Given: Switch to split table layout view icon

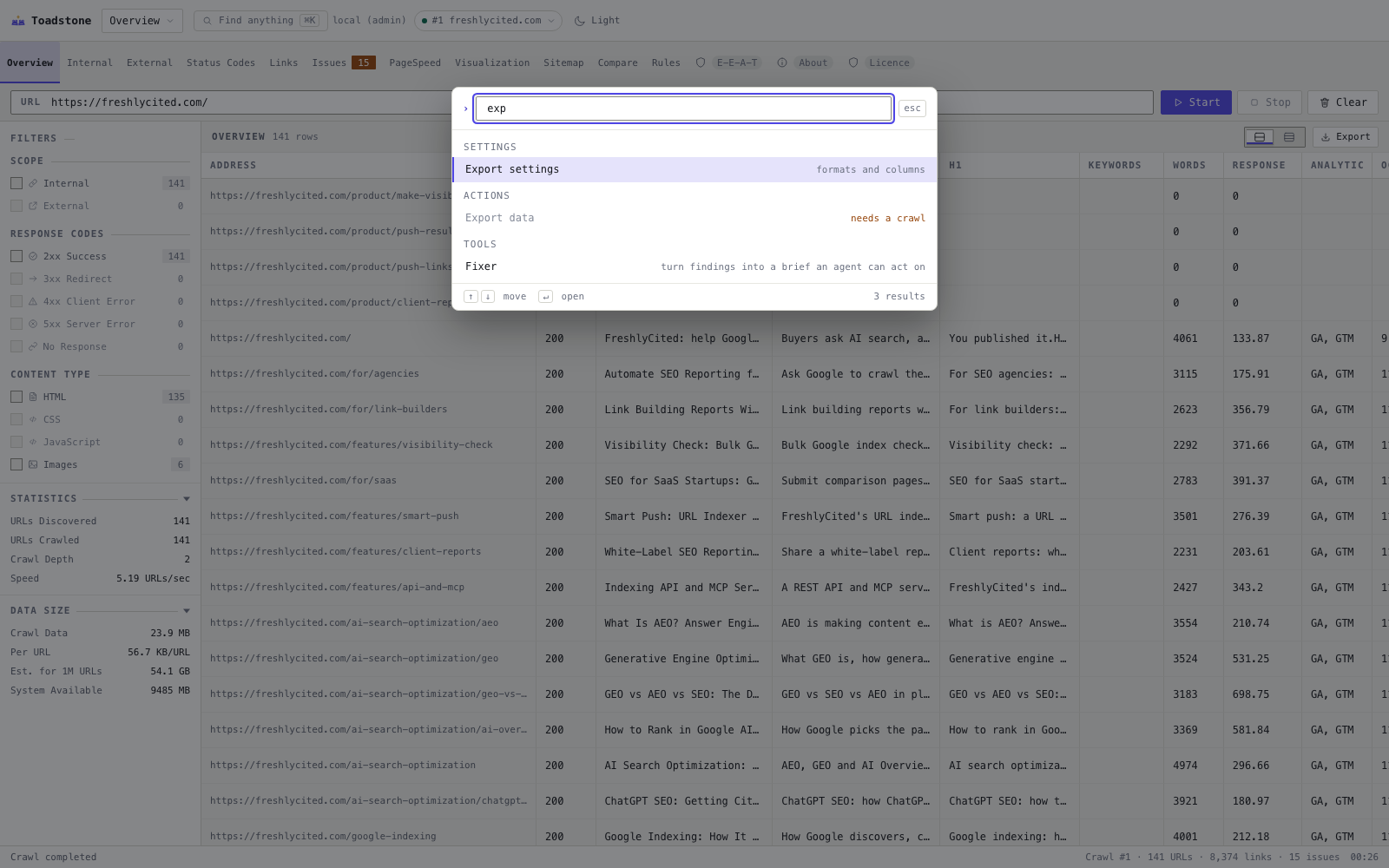Looking at the screenshot, I should coord(1260,137).
